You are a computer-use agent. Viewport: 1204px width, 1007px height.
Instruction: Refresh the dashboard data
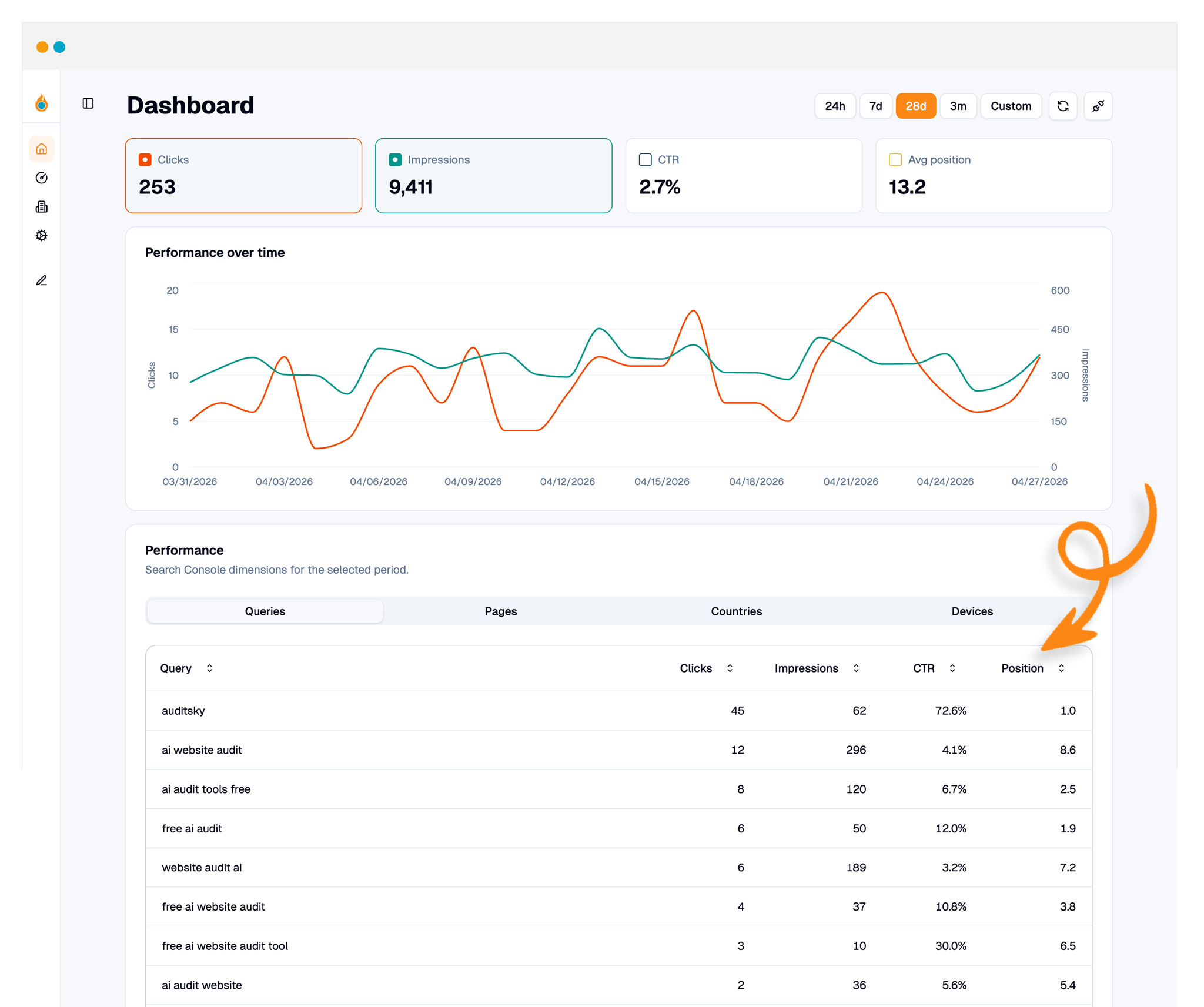click(1063, 106)
